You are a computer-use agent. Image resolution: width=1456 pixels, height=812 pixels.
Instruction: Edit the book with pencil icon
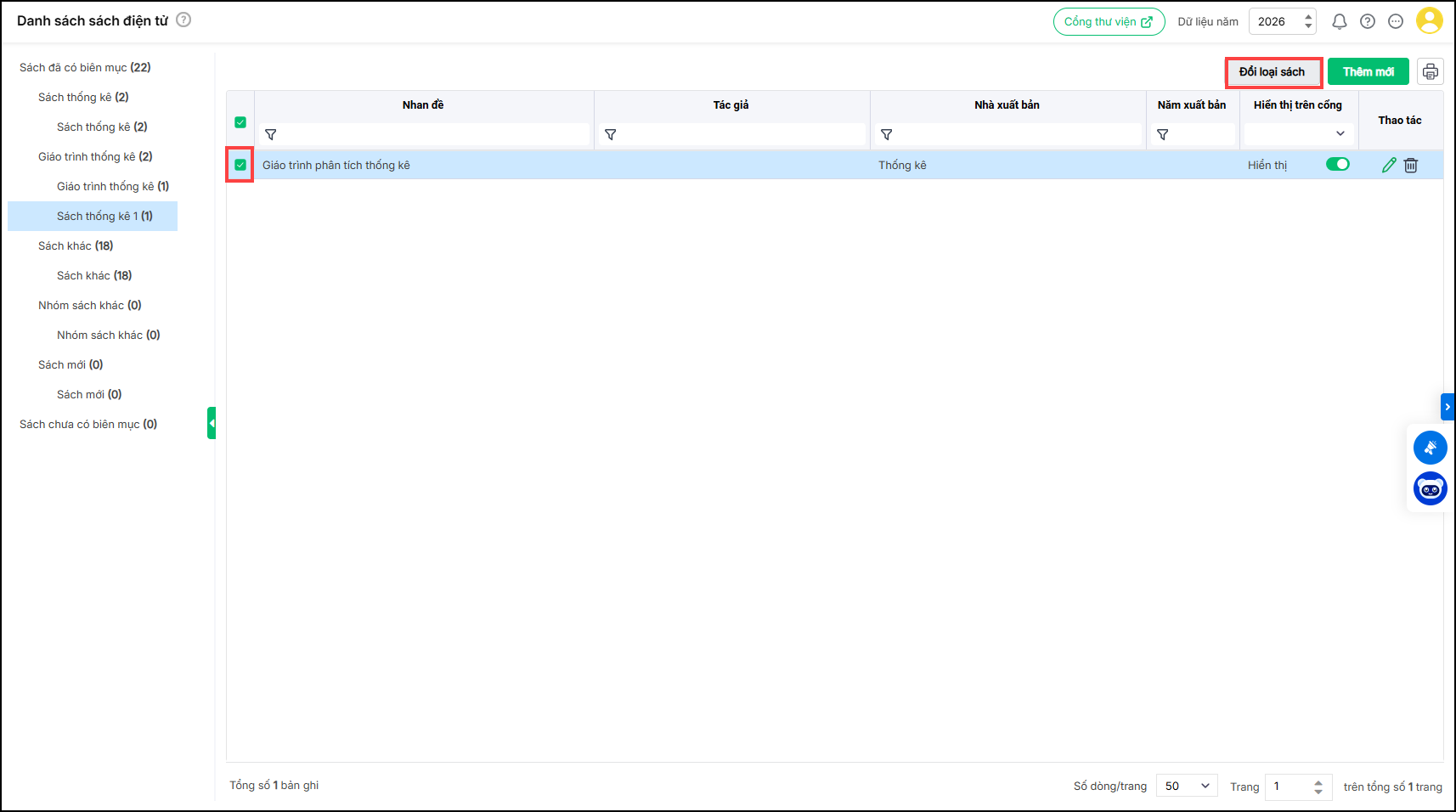(x=1389, y=166)
